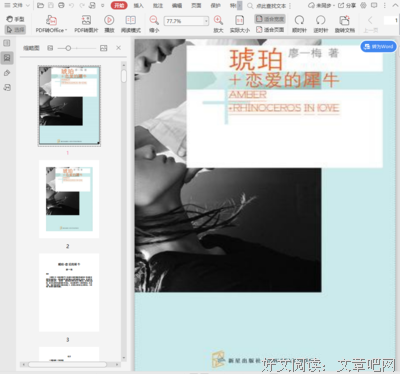Click the 分享 share button
The width and height of the screenshot is (400, 374).
tap(347, 5)
